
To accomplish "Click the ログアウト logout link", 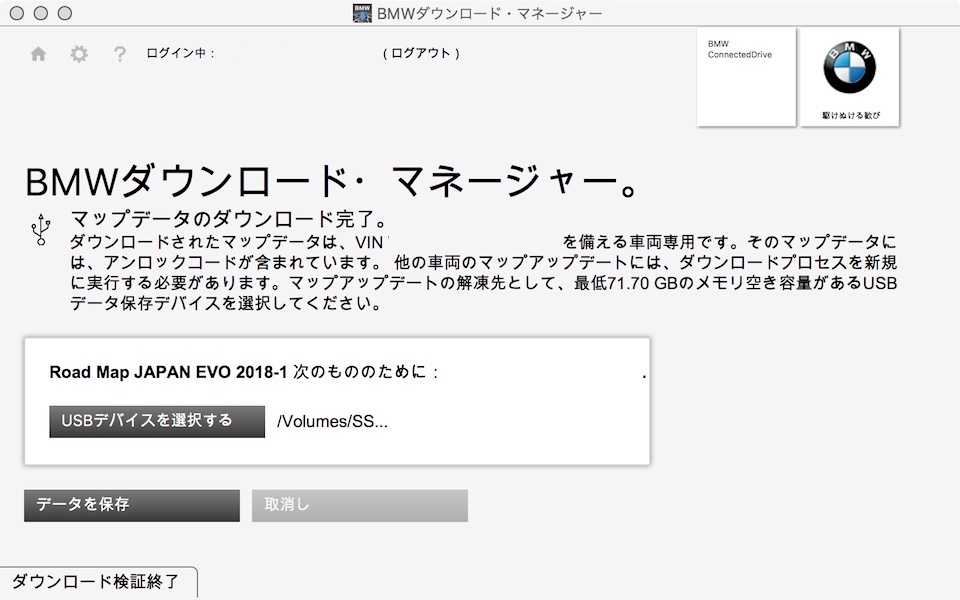I will [x=421, y=53].
